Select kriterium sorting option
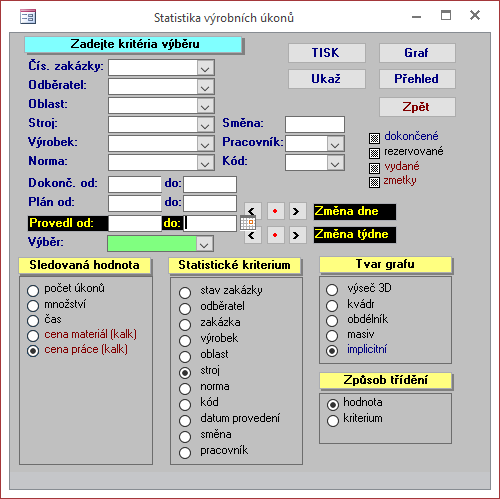 [333, 421]
